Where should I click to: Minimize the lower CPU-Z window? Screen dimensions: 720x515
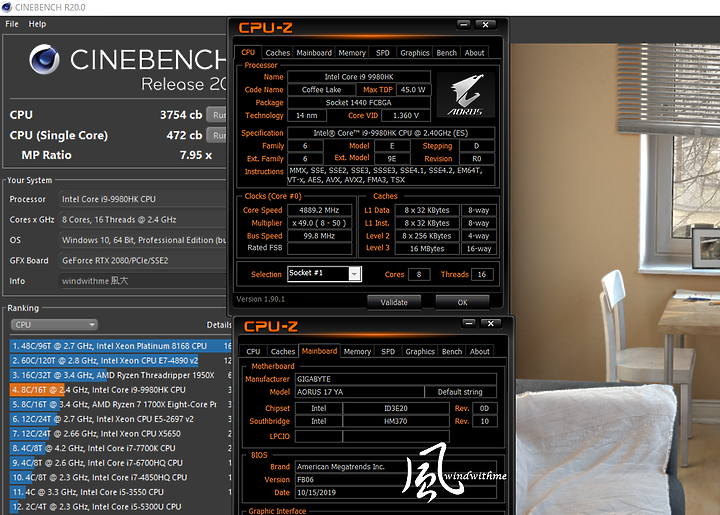(x=469, y=323)
